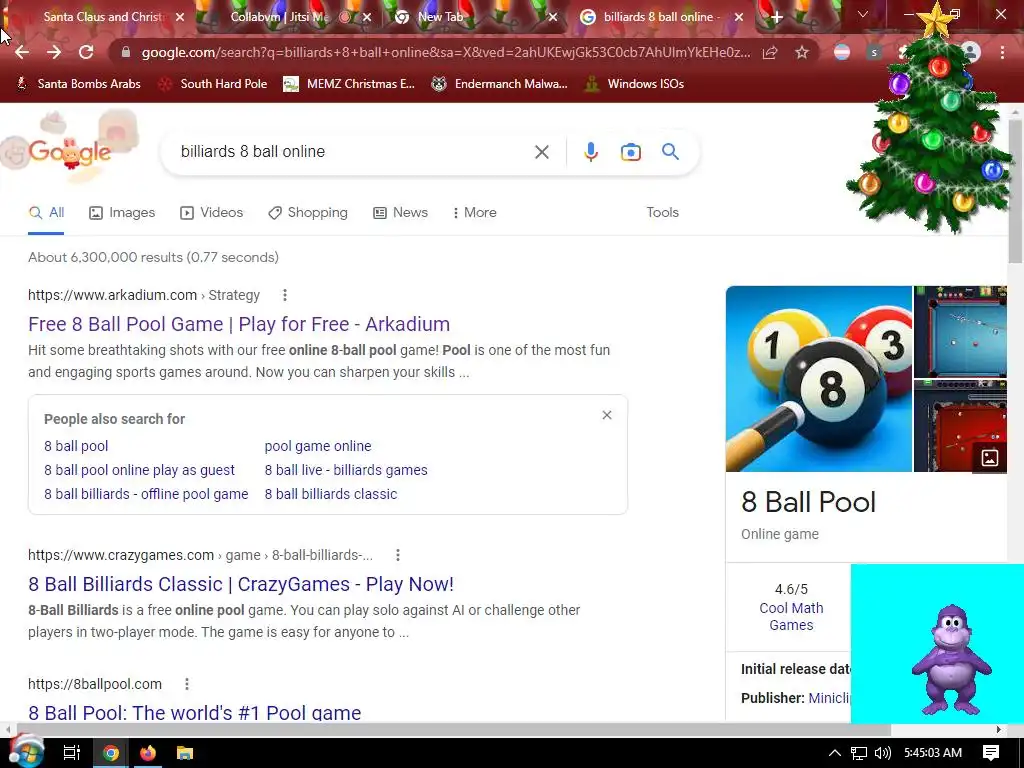
Task: Open the more images icon on thumbnails
Action: pos(989,458)
